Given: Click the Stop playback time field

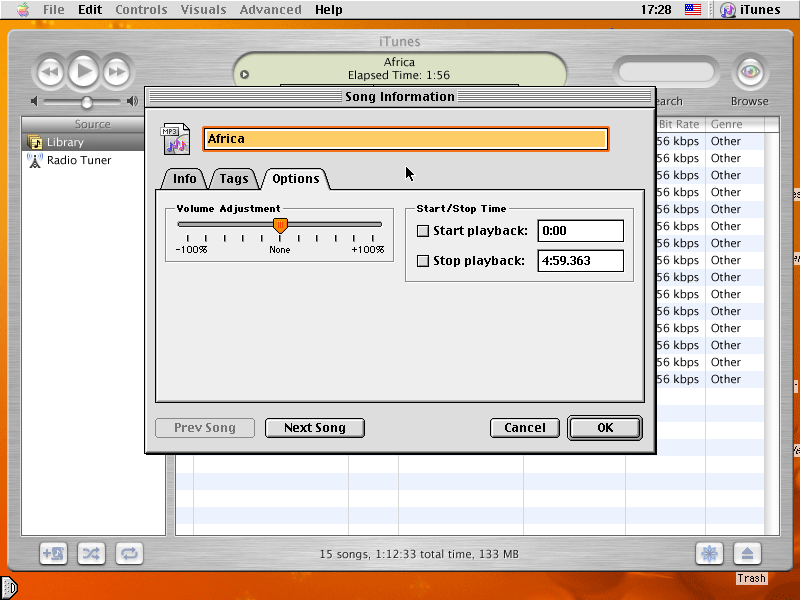Looking at the screenshot, I should [x=581, y=261].
